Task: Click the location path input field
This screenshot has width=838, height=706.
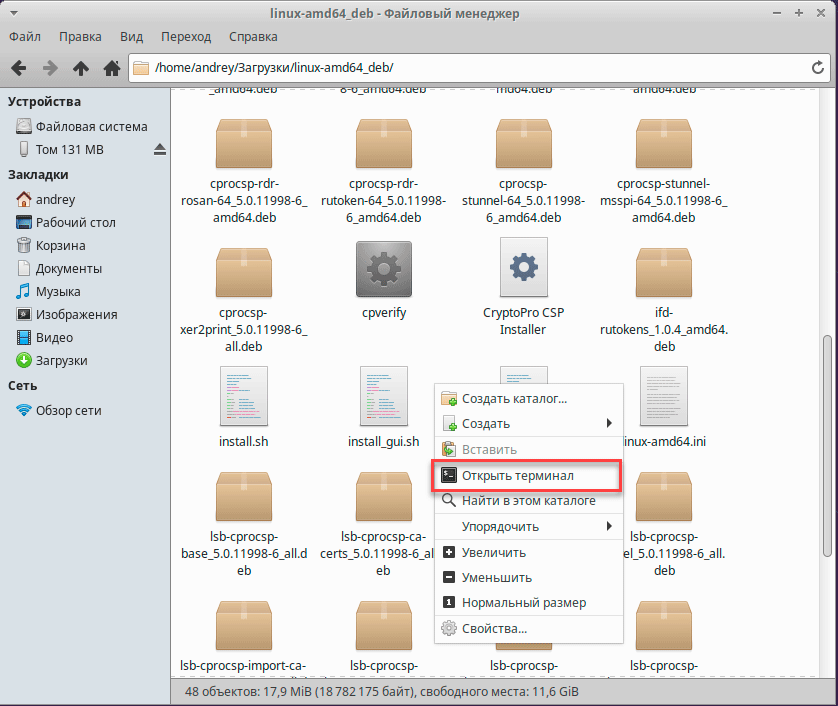Action: [470, 68]
